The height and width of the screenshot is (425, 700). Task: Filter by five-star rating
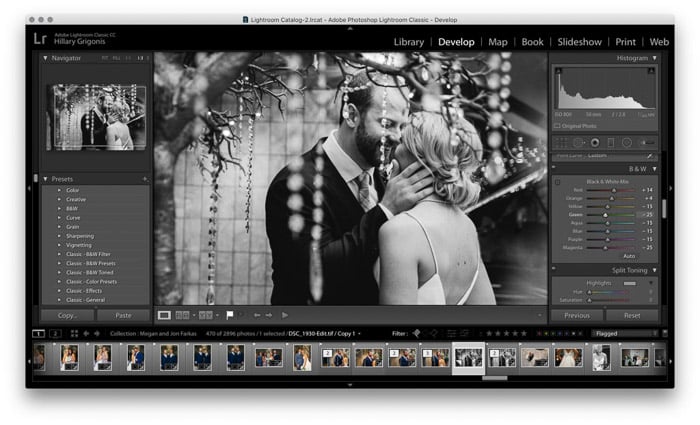coord(524,333)
